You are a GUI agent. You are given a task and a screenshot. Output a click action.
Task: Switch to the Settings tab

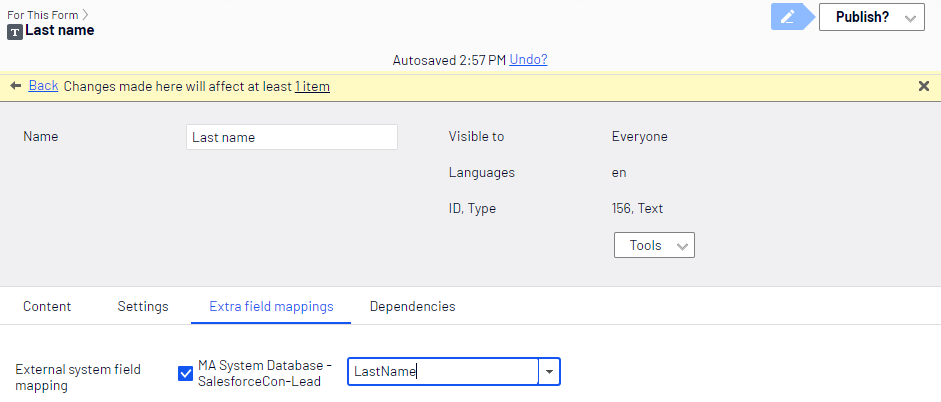[x=143, y=307]
